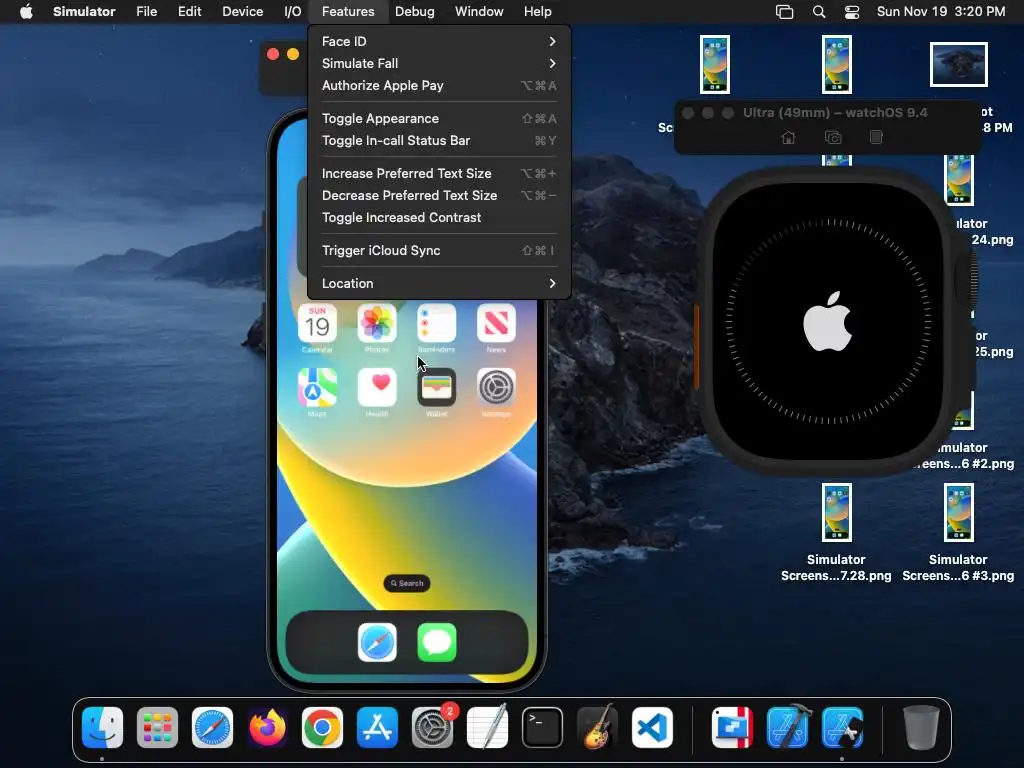Select Simulate Fall in Features menu
The width and height of the screenshot is (1024, 768).
pyautogui.click(x=439, y=63)
